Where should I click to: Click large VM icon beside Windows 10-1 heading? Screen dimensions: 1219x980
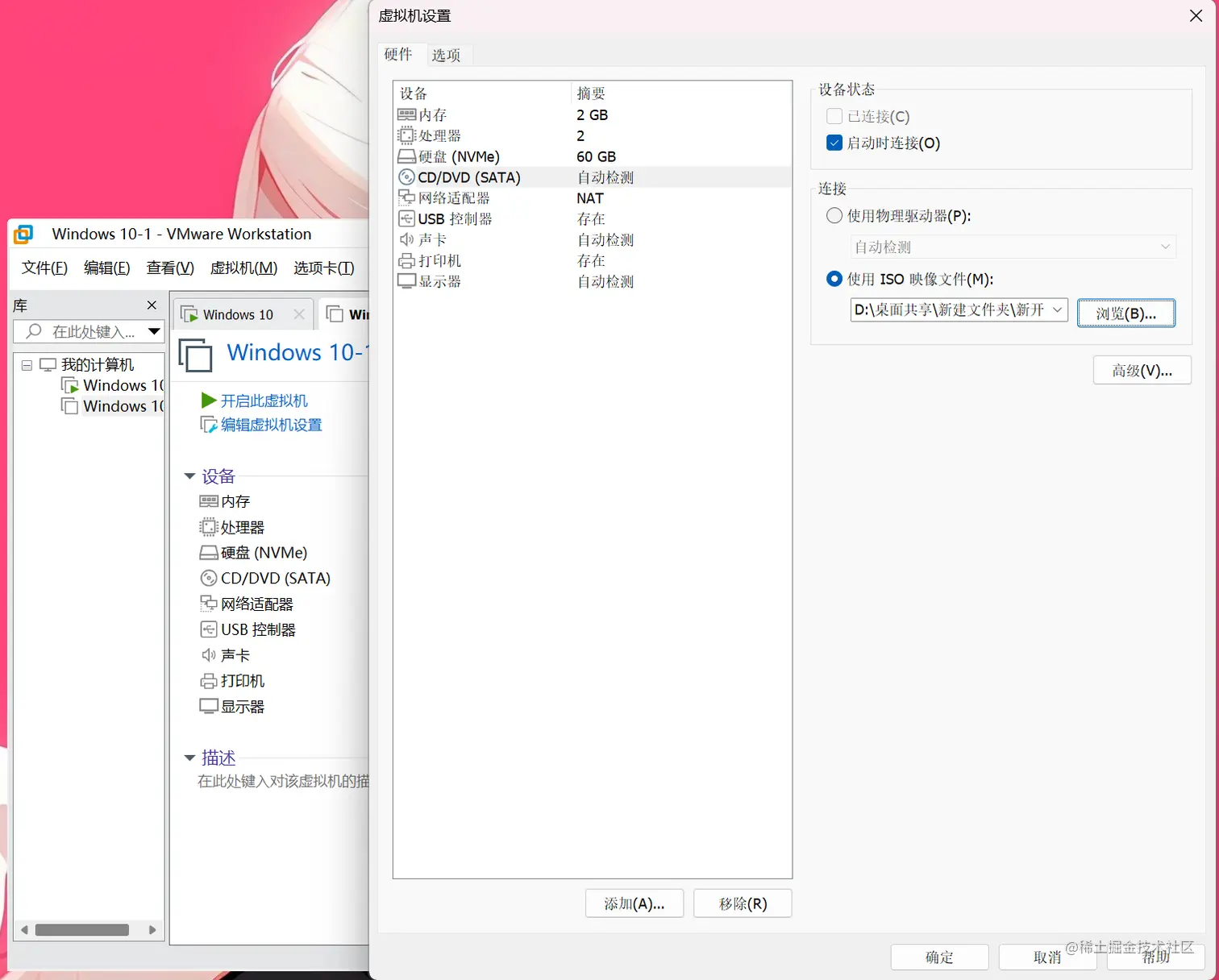pos(195,355)
